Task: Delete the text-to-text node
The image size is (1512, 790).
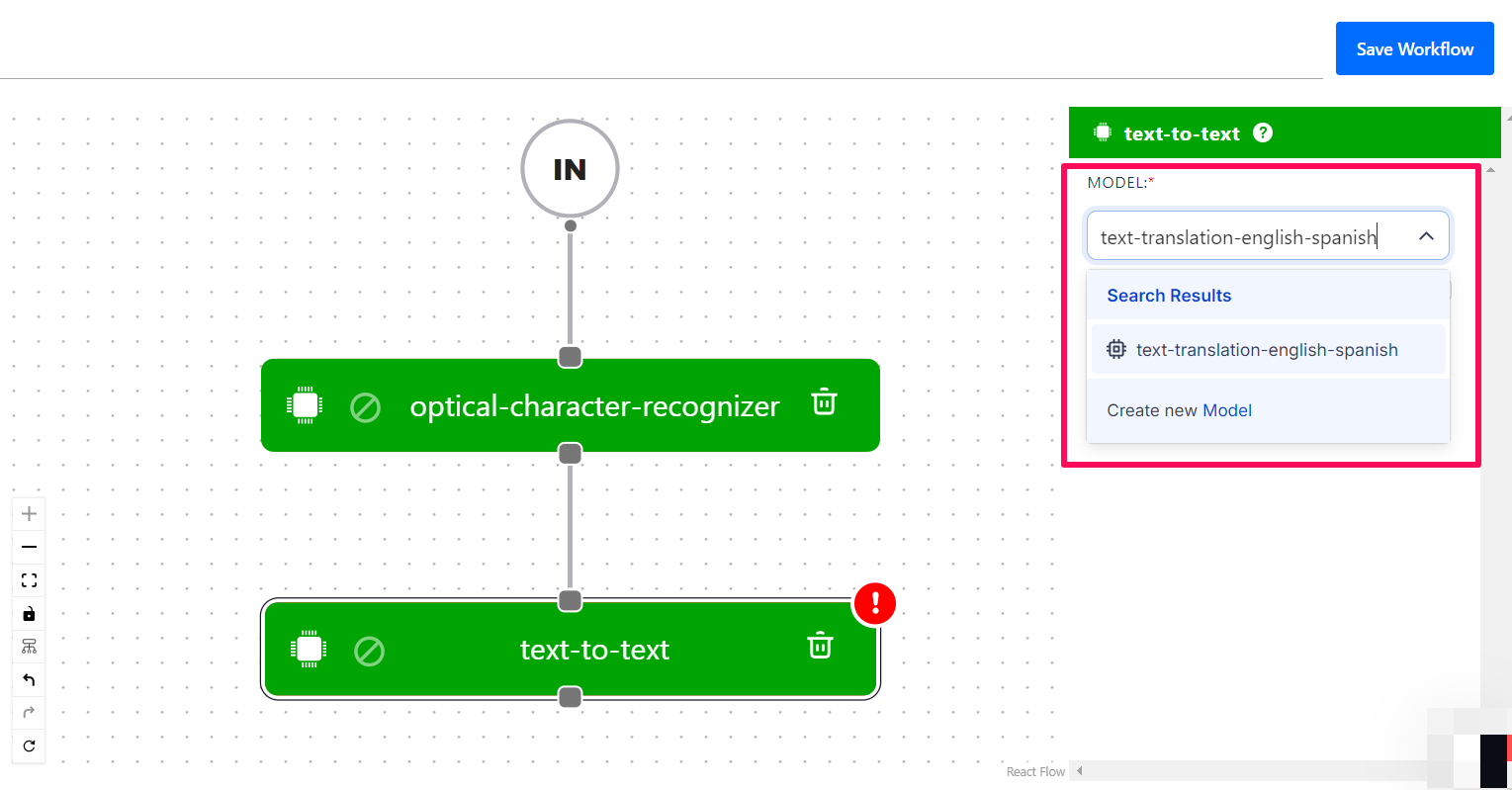Action: click(820, 646)
